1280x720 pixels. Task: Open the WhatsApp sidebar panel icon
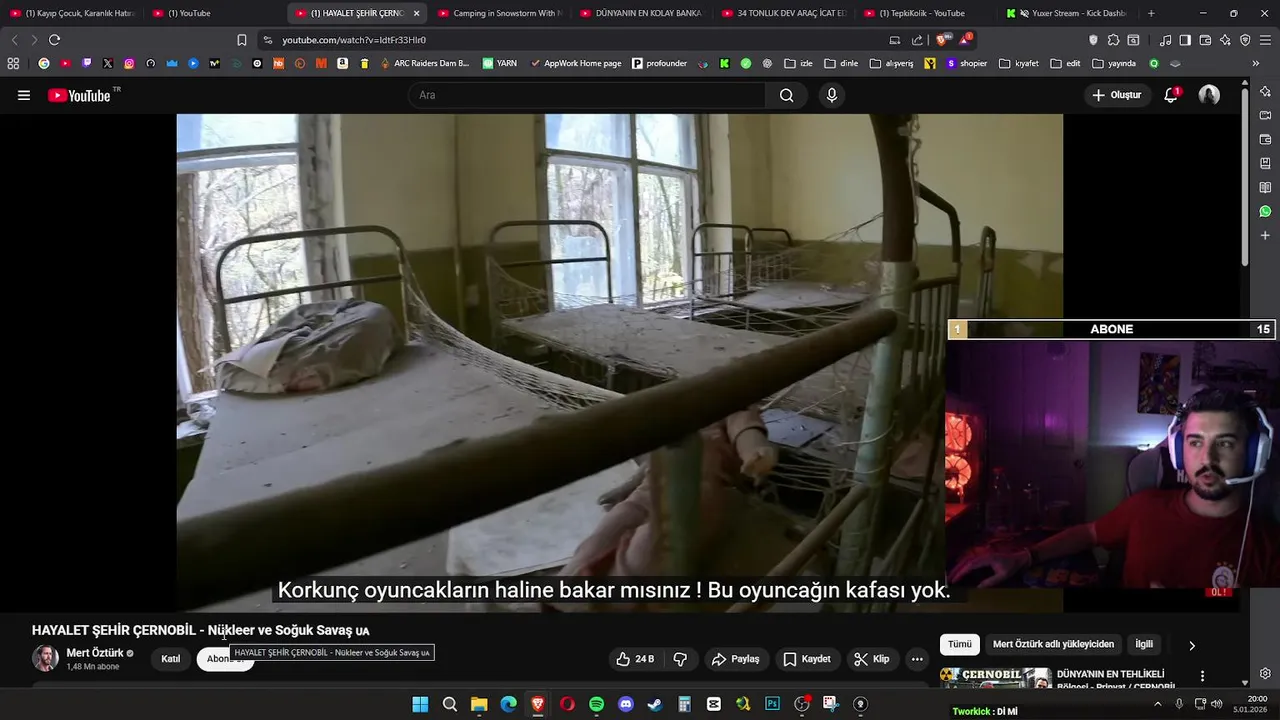click(x=1265, y=211)
